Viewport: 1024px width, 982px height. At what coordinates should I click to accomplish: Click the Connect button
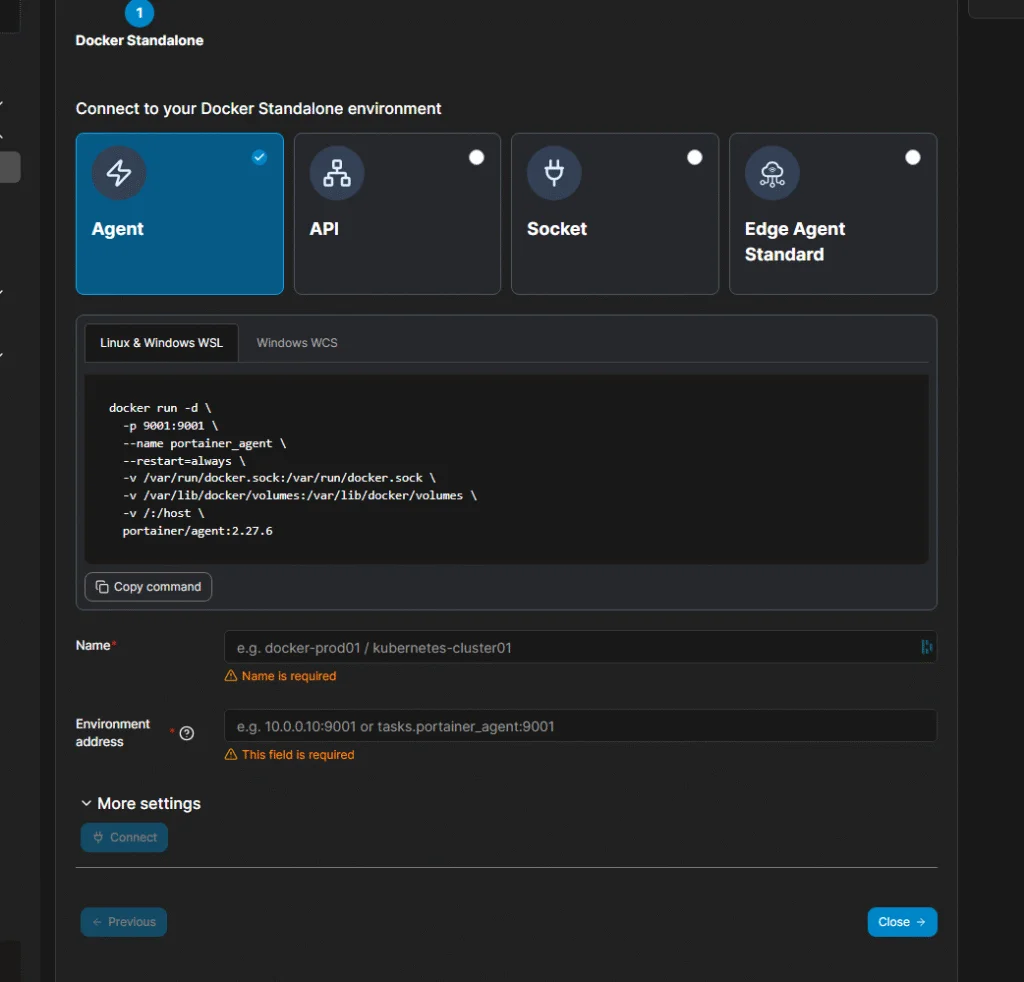[124, 838]
